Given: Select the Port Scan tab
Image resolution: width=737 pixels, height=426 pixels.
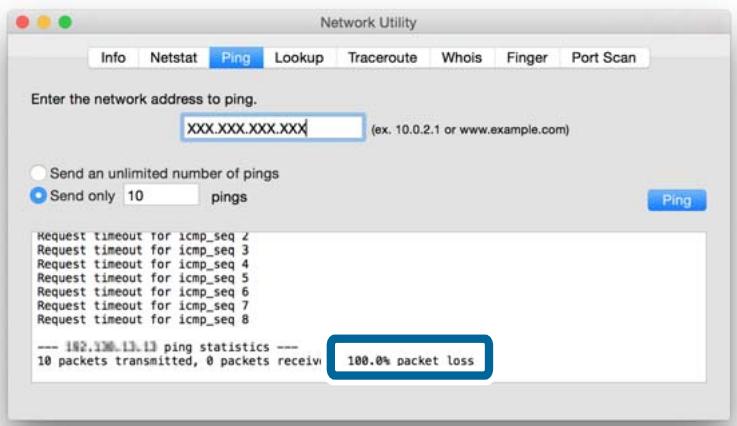Looking at the screenshot, I should point(604,58).
